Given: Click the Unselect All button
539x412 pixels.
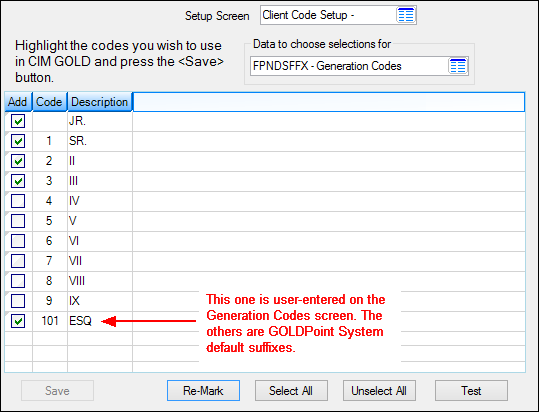Looking at the screenshot, I should 379,390.
